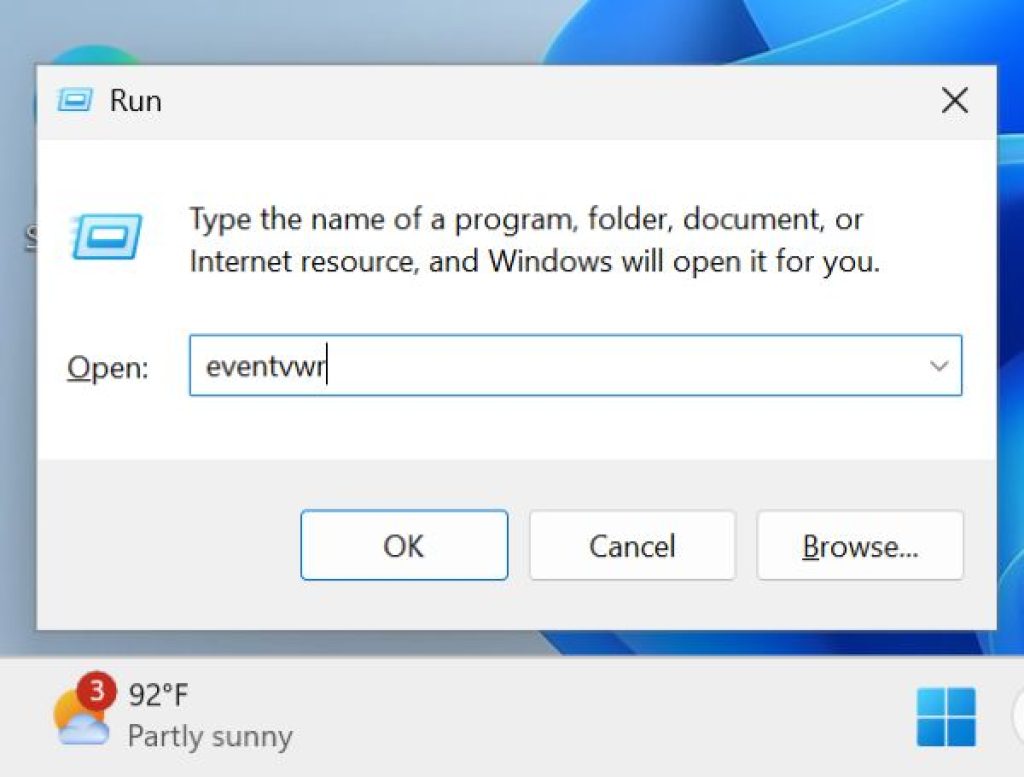The height and width of the screenshot is (777, 1024).
Task: Click the partially visible taskbar search icon
Action: [x=1017, y=716]
